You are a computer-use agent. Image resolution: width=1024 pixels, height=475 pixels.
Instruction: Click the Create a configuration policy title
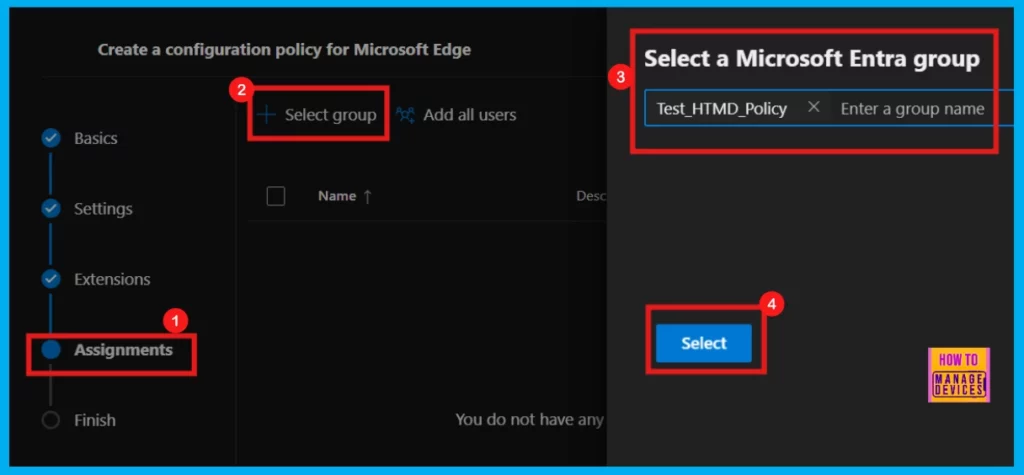click(284, 50)
